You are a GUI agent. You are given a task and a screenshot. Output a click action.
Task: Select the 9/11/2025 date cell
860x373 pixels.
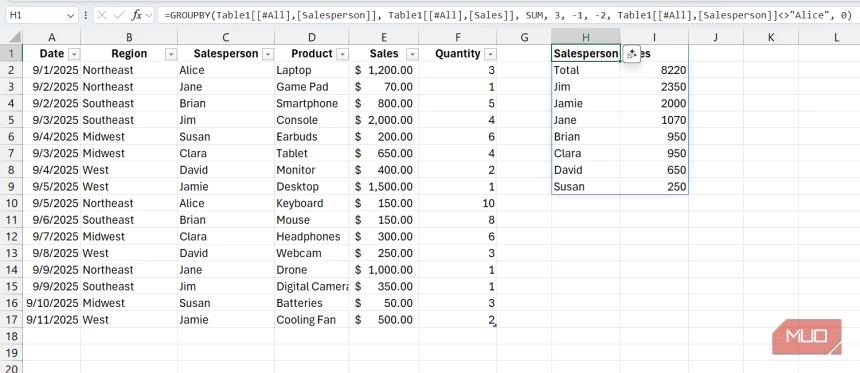52,320
